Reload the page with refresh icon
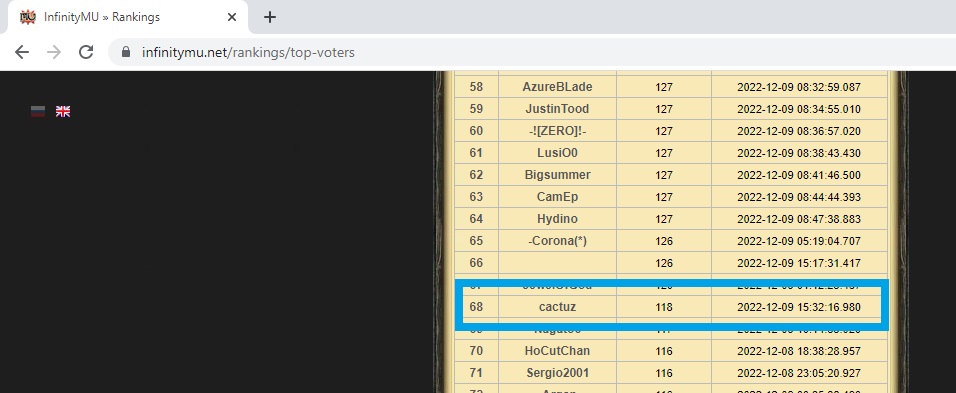 click(86, 52)
